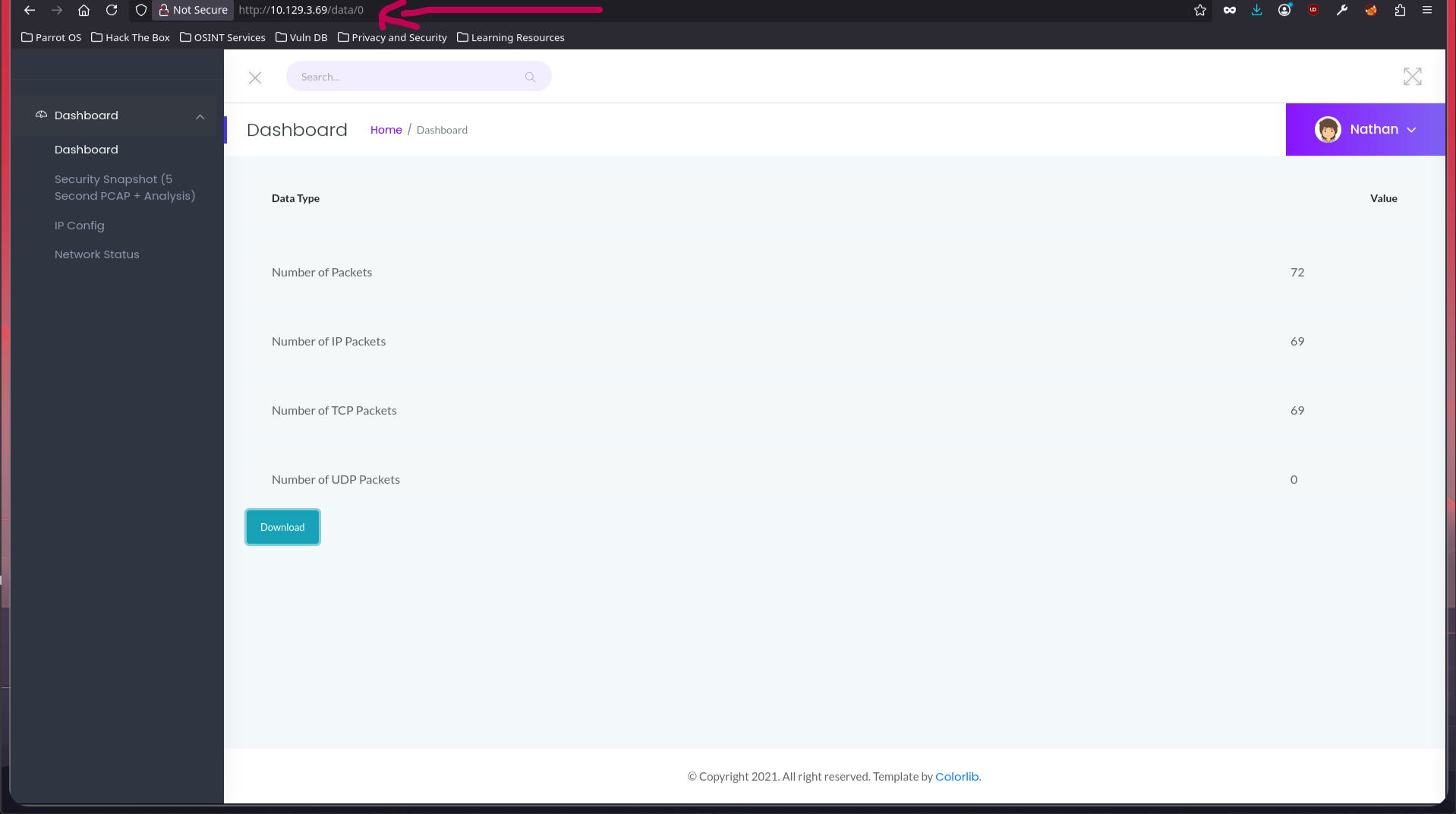Open the browser hamburger menu

(1427, 10)
